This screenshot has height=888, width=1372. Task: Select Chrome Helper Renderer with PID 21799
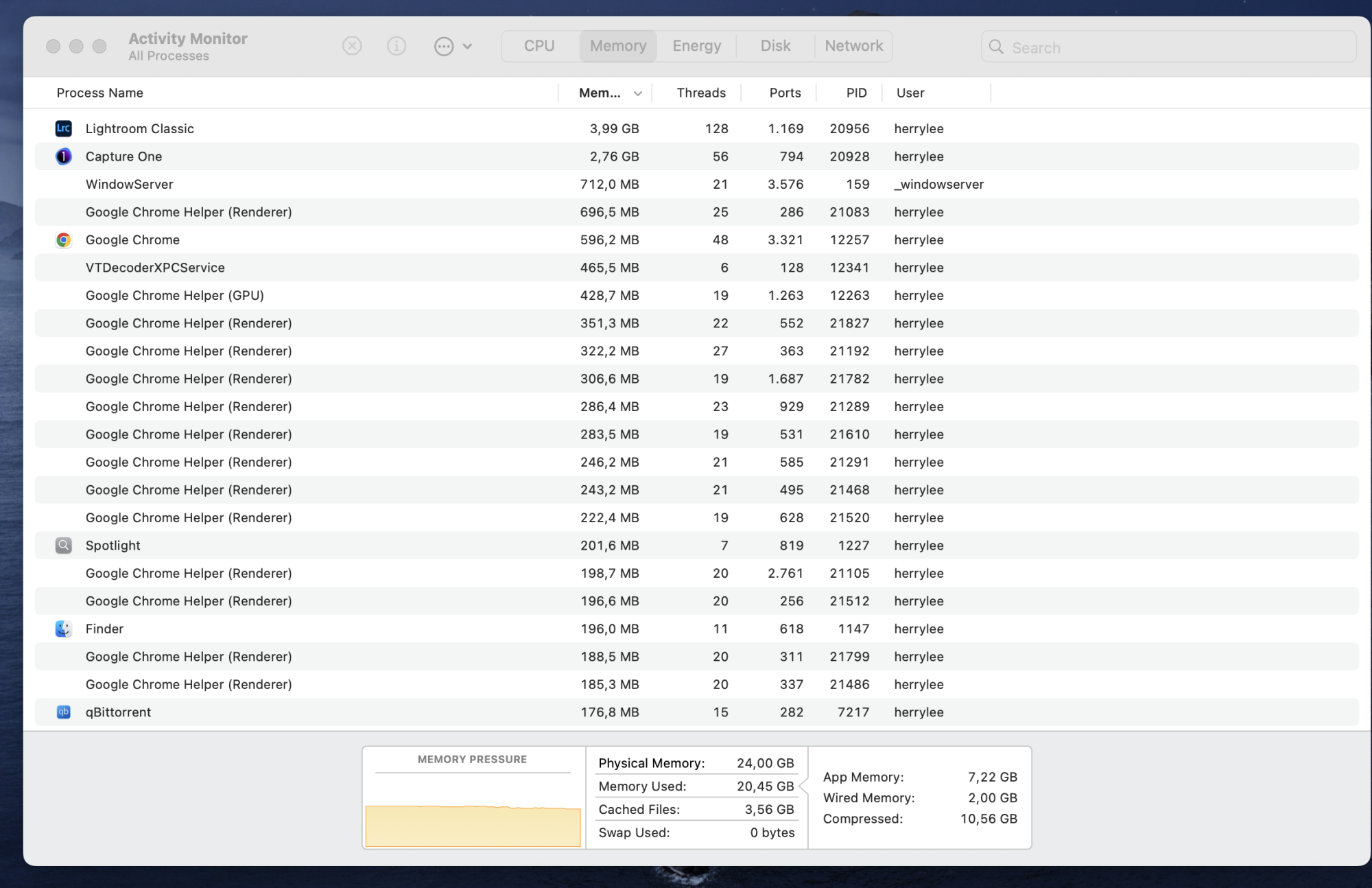pos(696,657)
